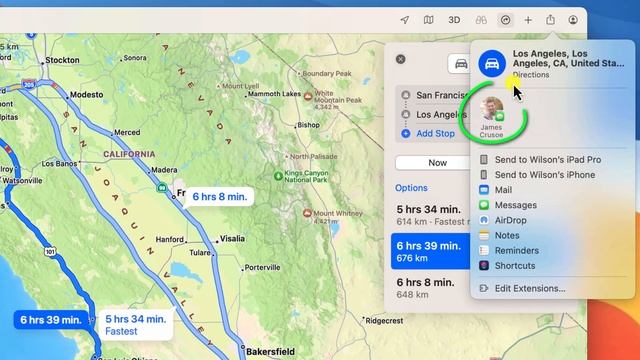Choose Send to Wilson's iPhone
Viewport: 640px width, 360px height.
click(x=545, y=175)
